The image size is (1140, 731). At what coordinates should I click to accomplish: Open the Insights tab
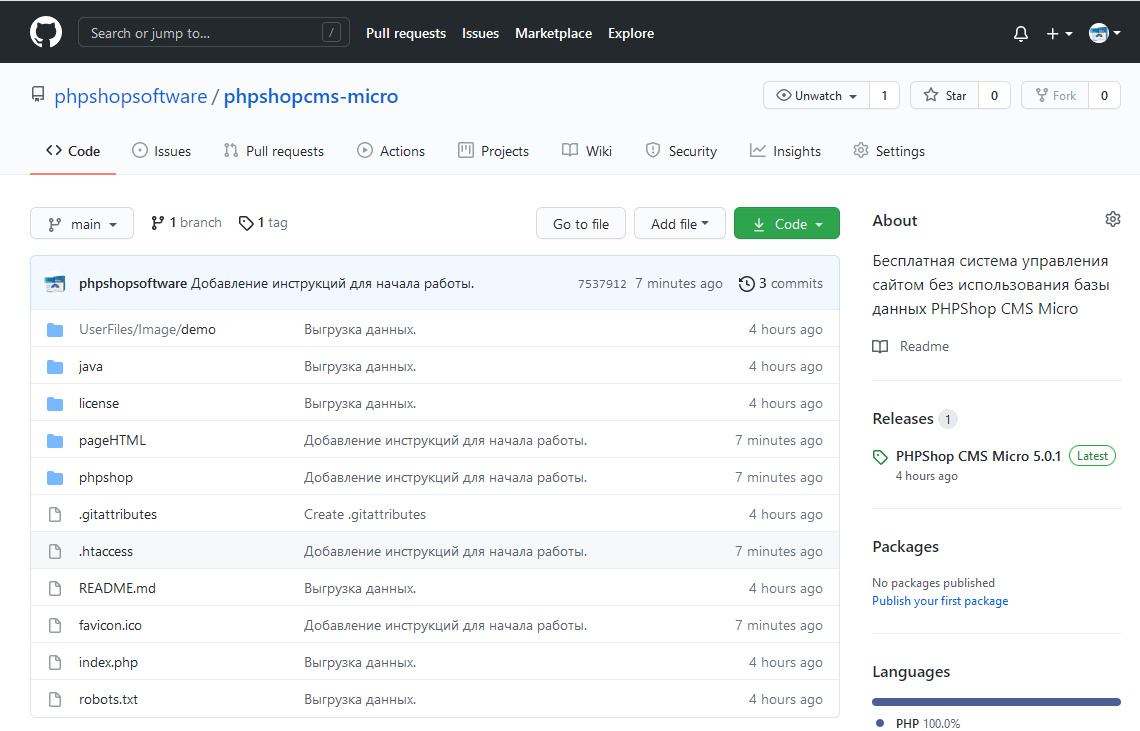tap(785, 151)
